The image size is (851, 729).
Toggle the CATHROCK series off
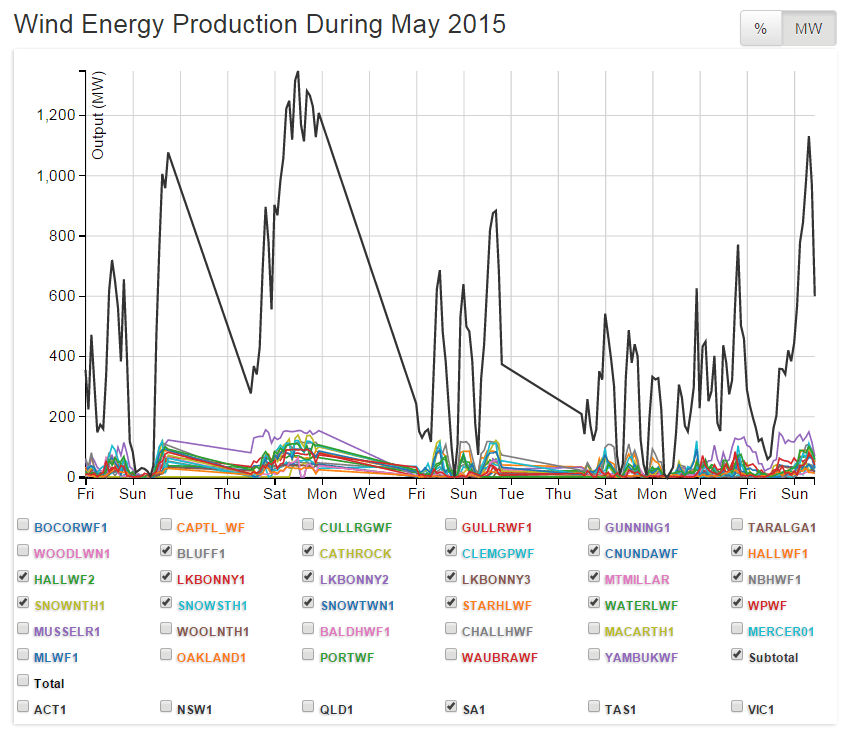pos(309,551)
